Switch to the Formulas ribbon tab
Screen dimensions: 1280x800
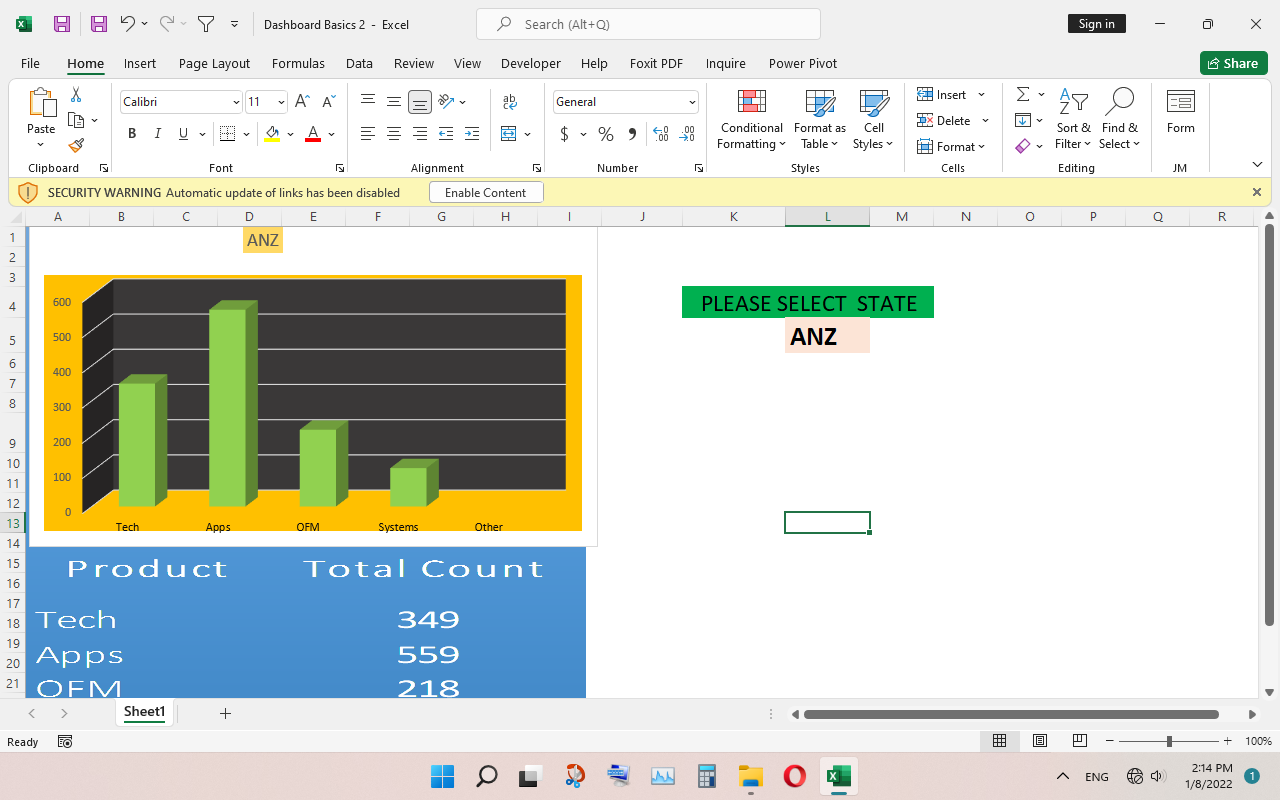(298, 63)
